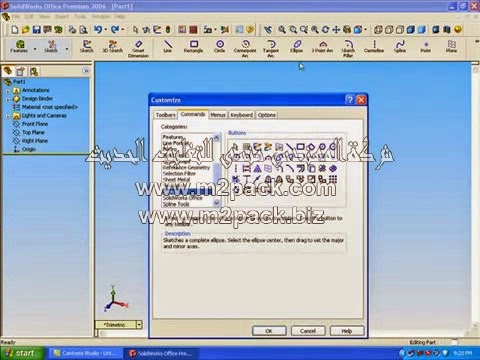The height and width of the screenshot is (360, 480).
Task: Select the Spline tool
Action: pos(400,46)
